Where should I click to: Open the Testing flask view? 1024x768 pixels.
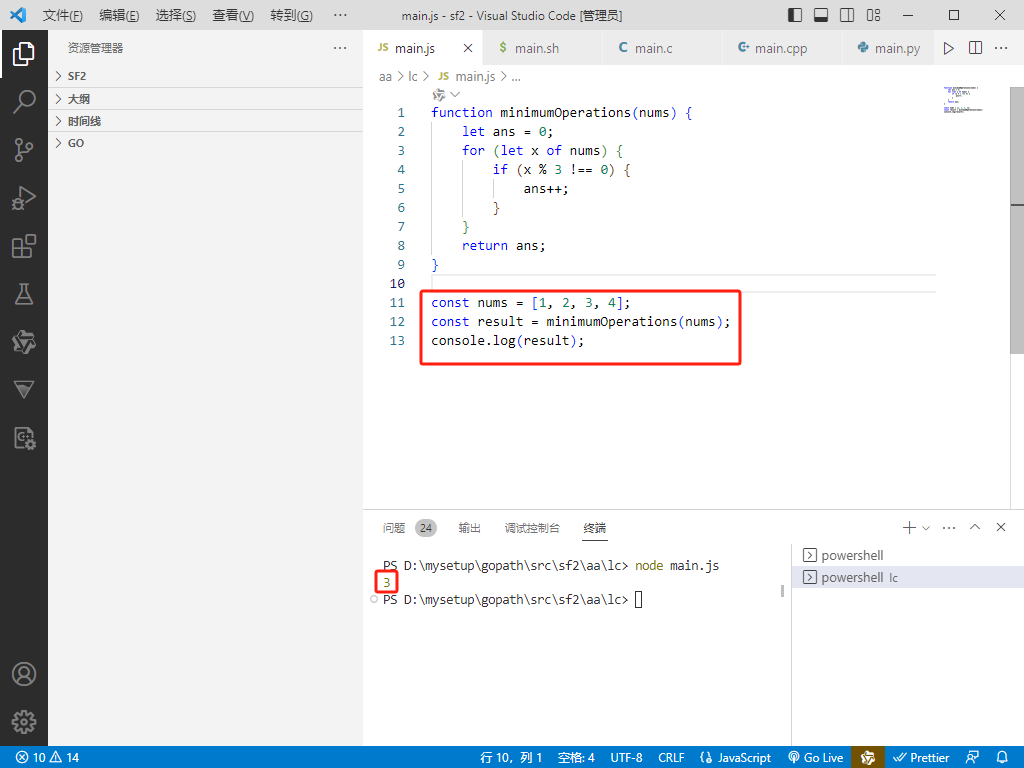24,294
